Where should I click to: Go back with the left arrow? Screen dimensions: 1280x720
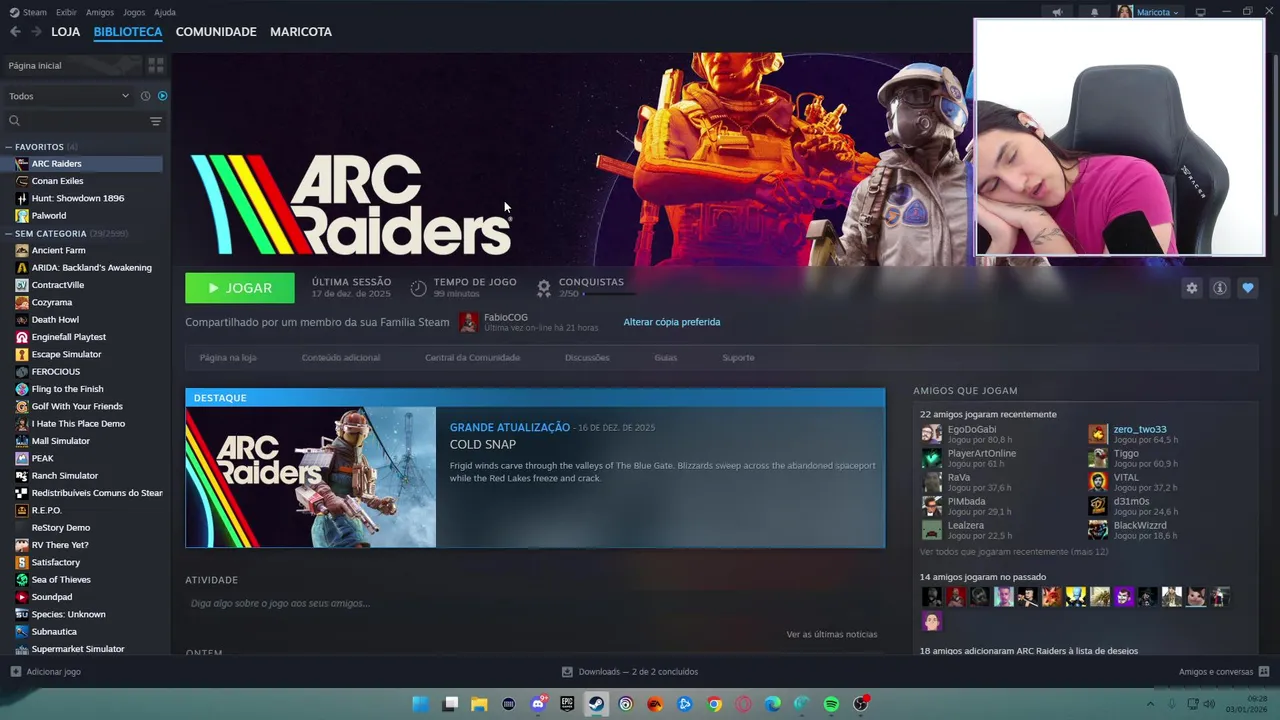point(15,32)
